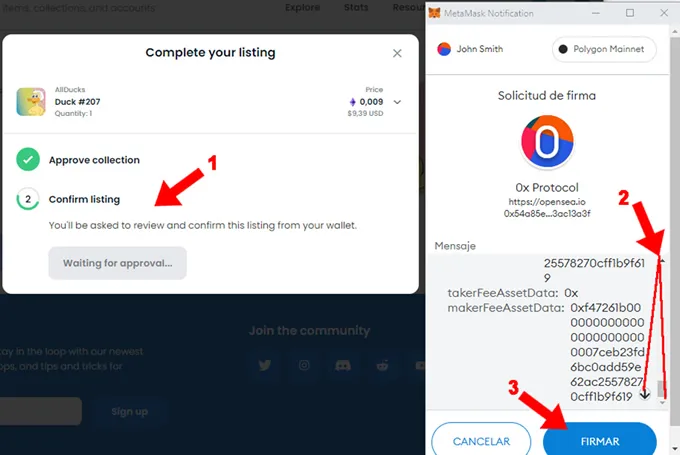Screen dimensions: 680x455
Task: Click the Duck #207 thumbnail image
Action: 29,102
